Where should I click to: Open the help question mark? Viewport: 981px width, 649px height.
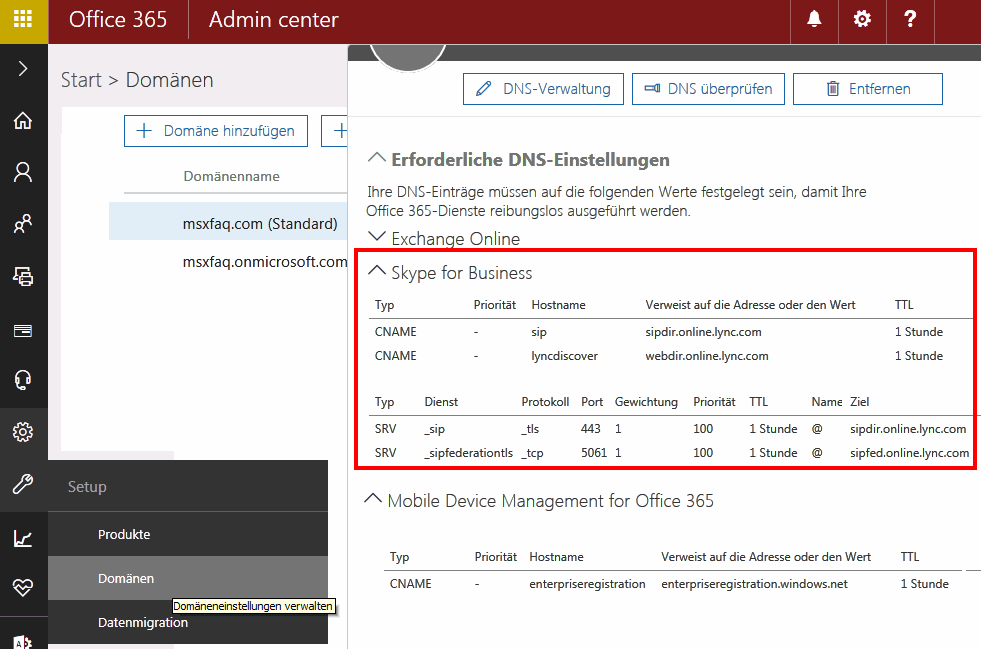(x=910, y=19)
